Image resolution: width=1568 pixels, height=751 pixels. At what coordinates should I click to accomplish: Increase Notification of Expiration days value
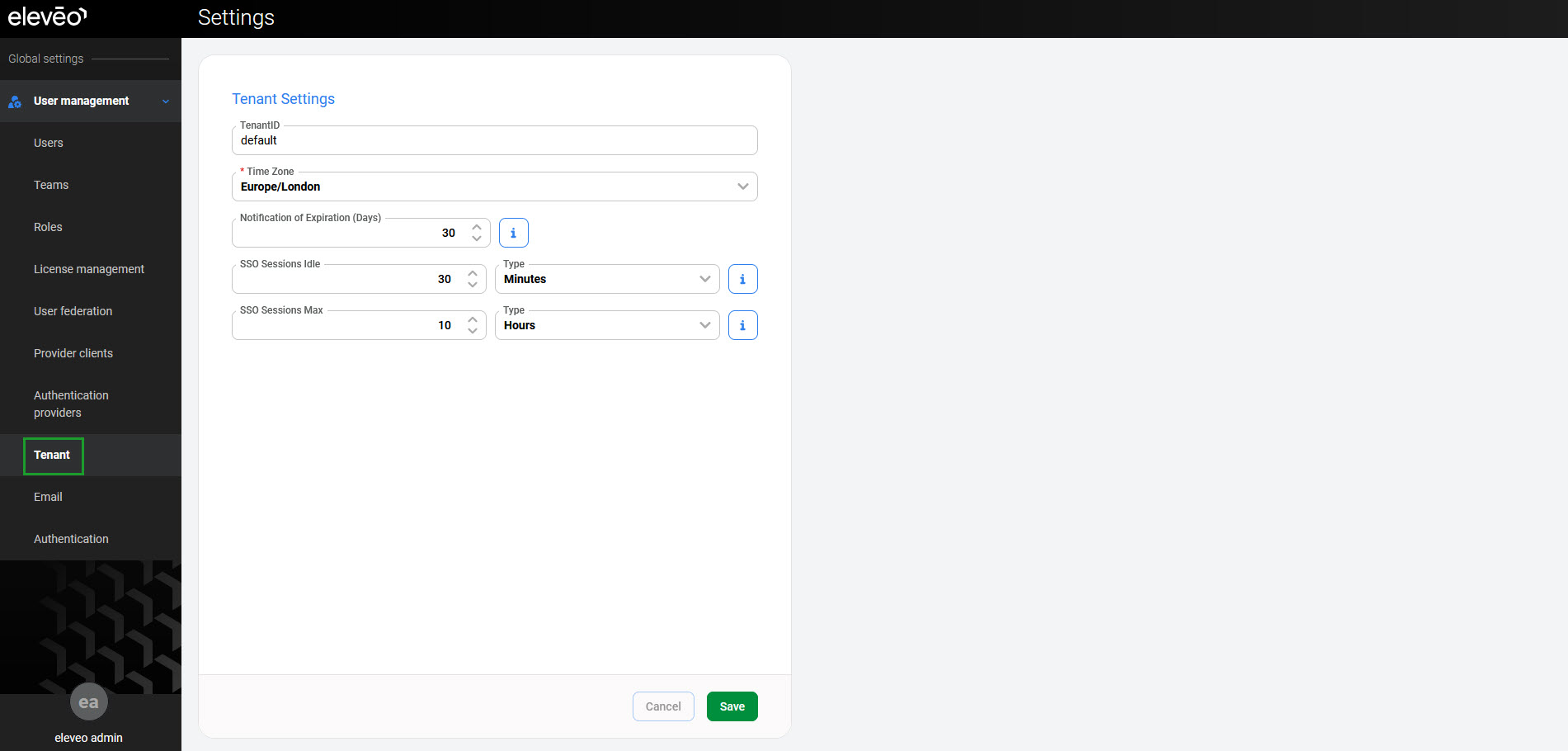[477, 227]
